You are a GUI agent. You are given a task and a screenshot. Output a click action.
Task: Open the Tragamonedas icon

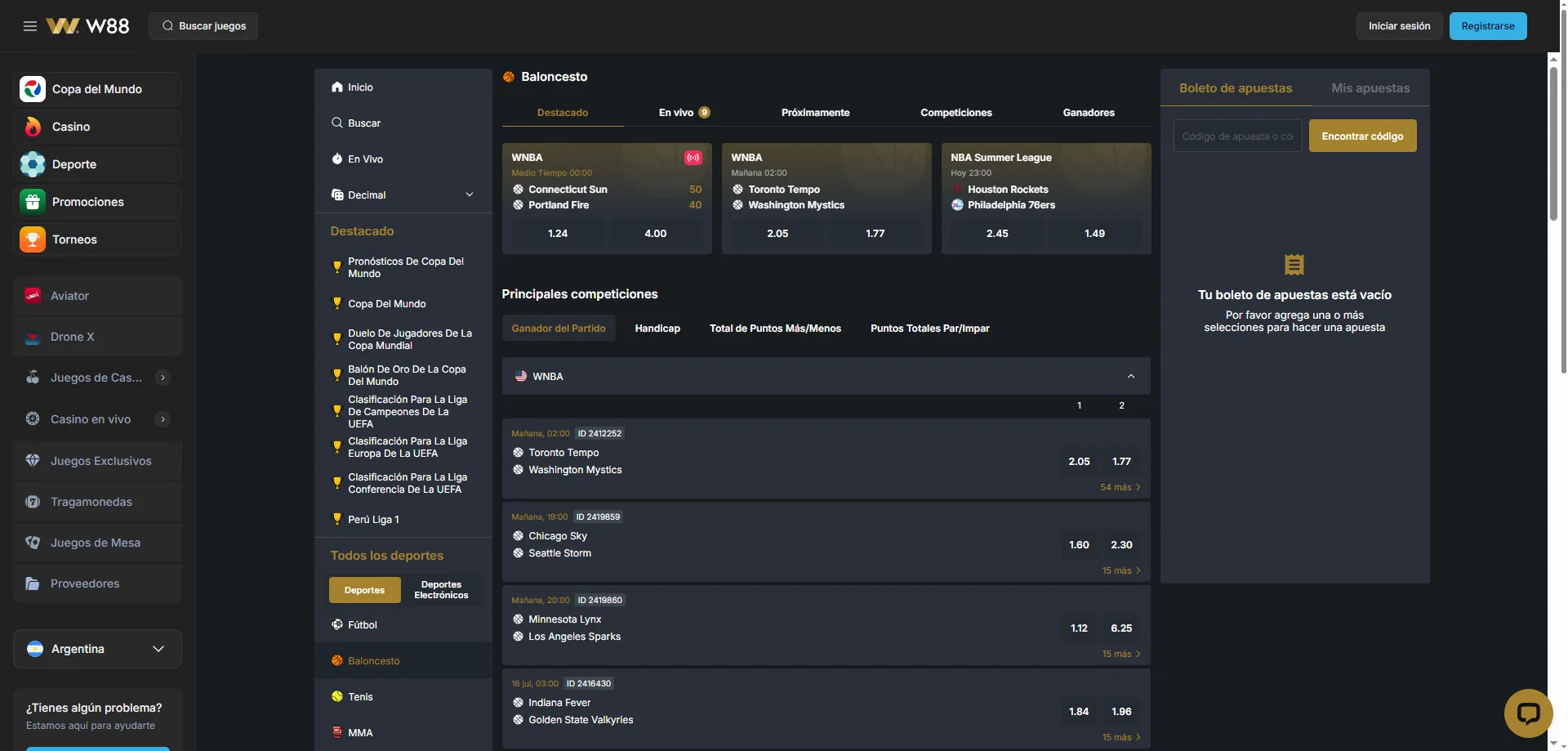coord(33,502)
